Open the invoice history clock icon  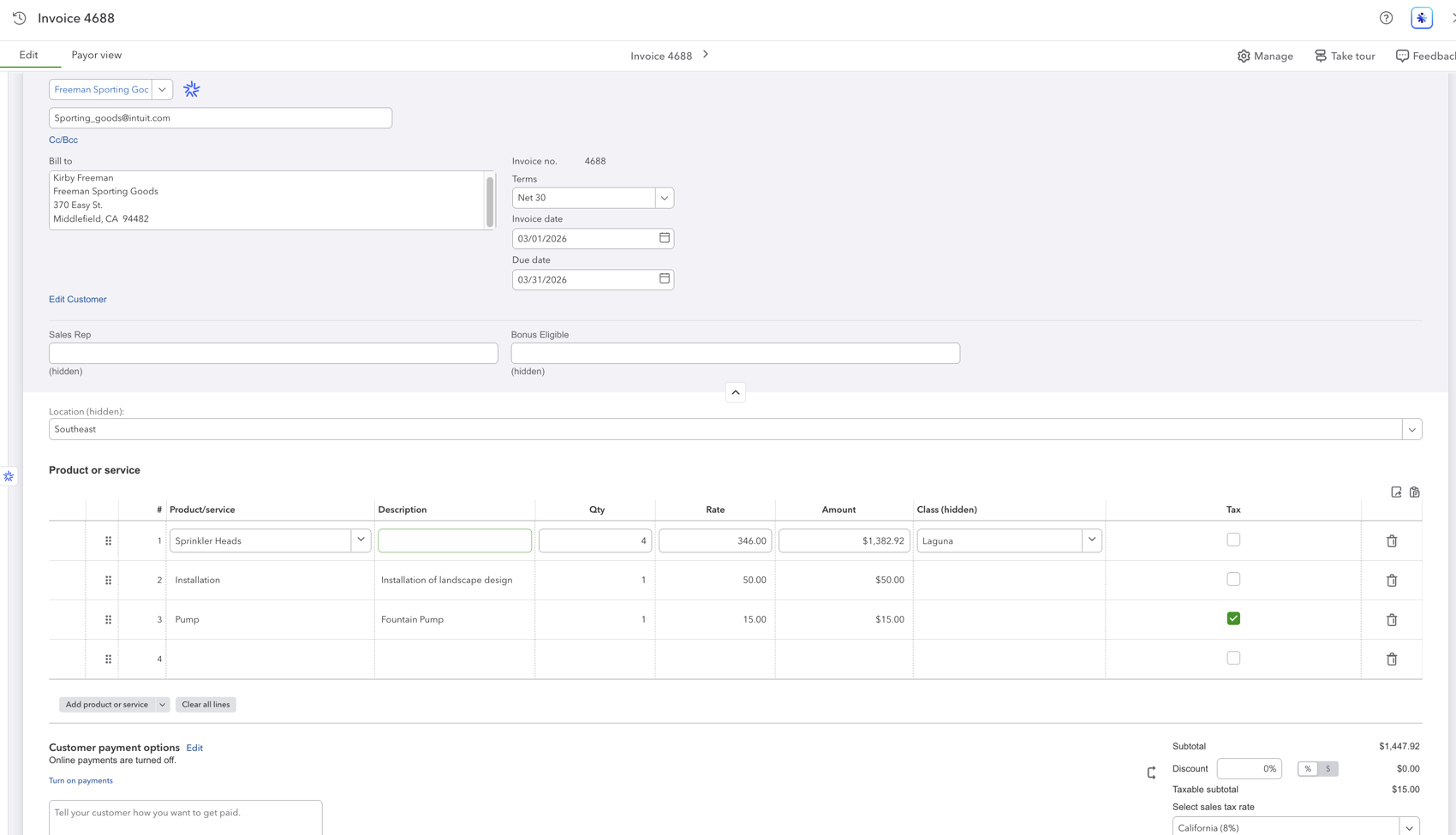[20, 18]
